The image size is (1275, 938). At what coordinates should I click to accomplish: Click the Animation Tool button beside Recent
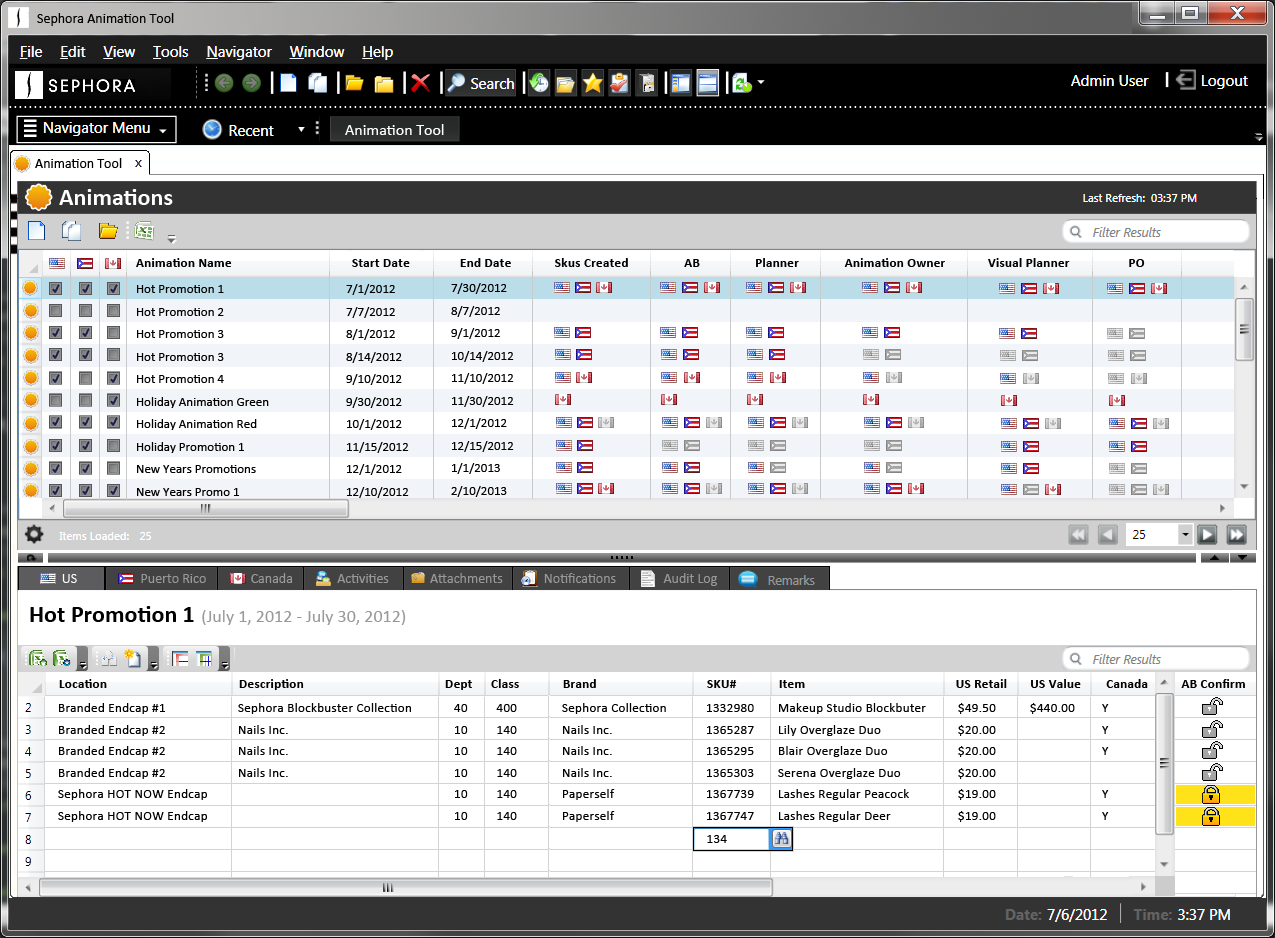click(x=394, y=130)
